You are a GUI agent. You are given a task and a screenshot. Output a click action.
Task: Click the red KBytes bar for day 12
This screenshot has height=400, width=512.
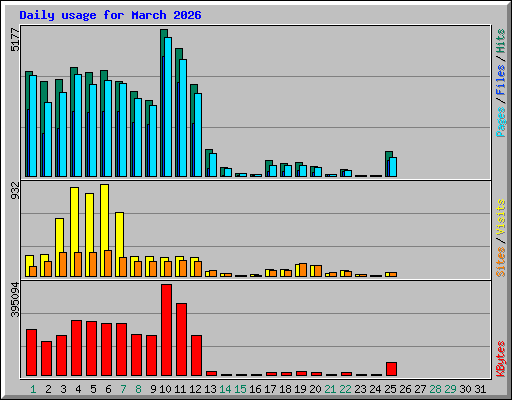(x=196, y=355)
